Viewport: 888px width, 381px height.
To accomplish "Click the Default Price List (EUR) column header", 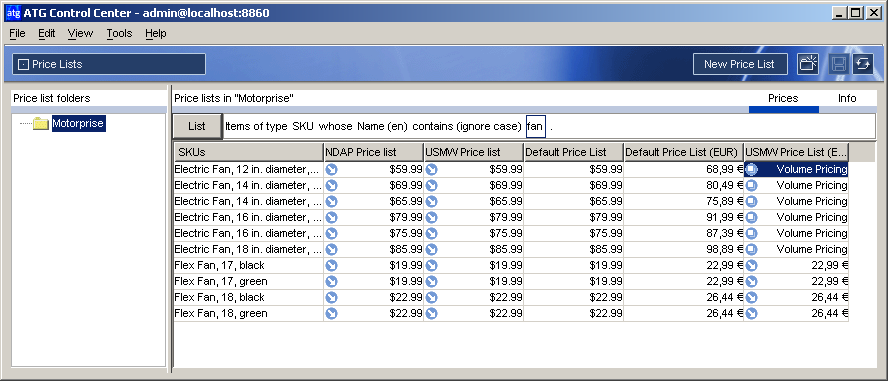I will tap(684, 152).
